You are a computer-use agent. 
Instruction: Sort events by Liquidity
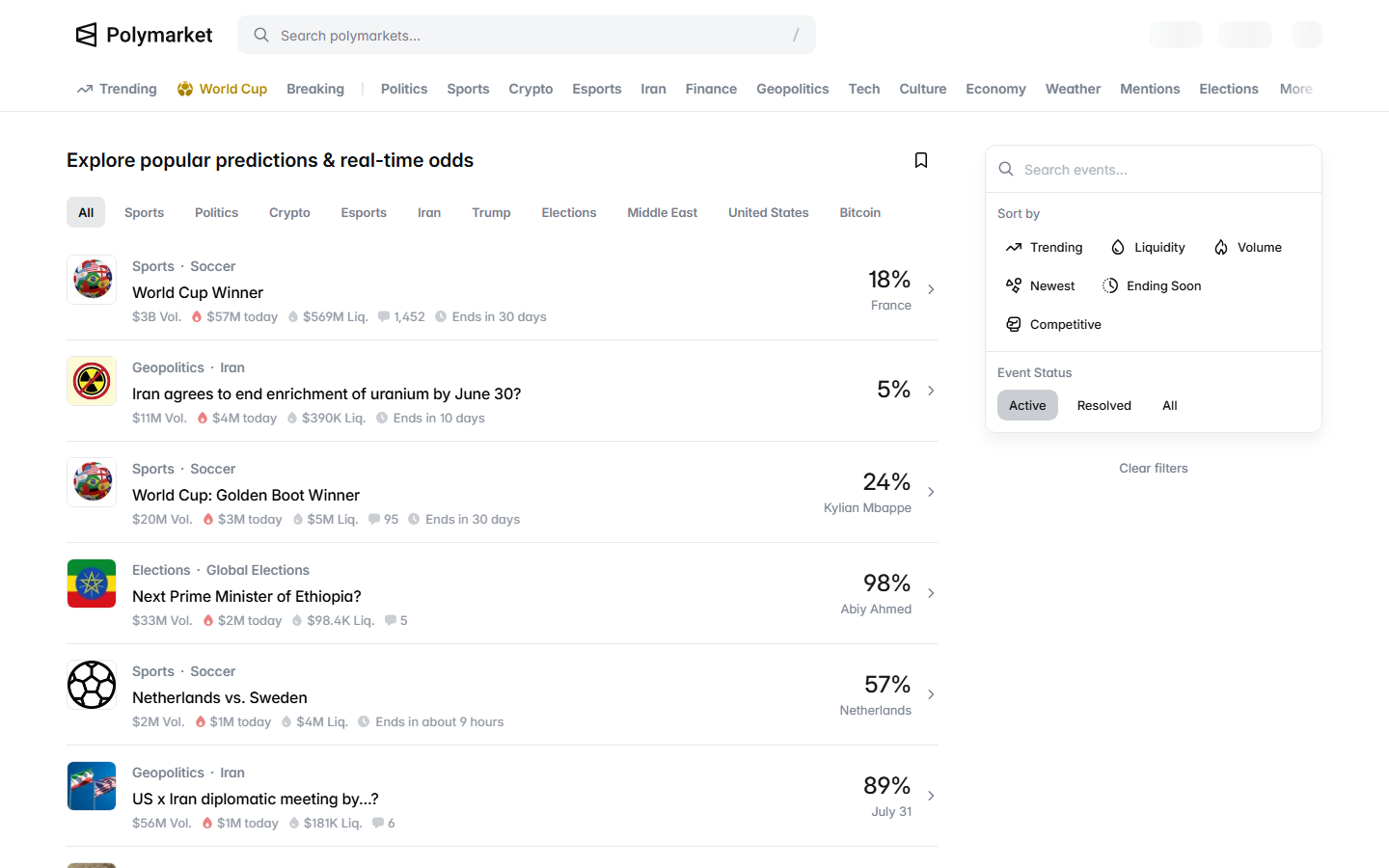click(1148, 247)
